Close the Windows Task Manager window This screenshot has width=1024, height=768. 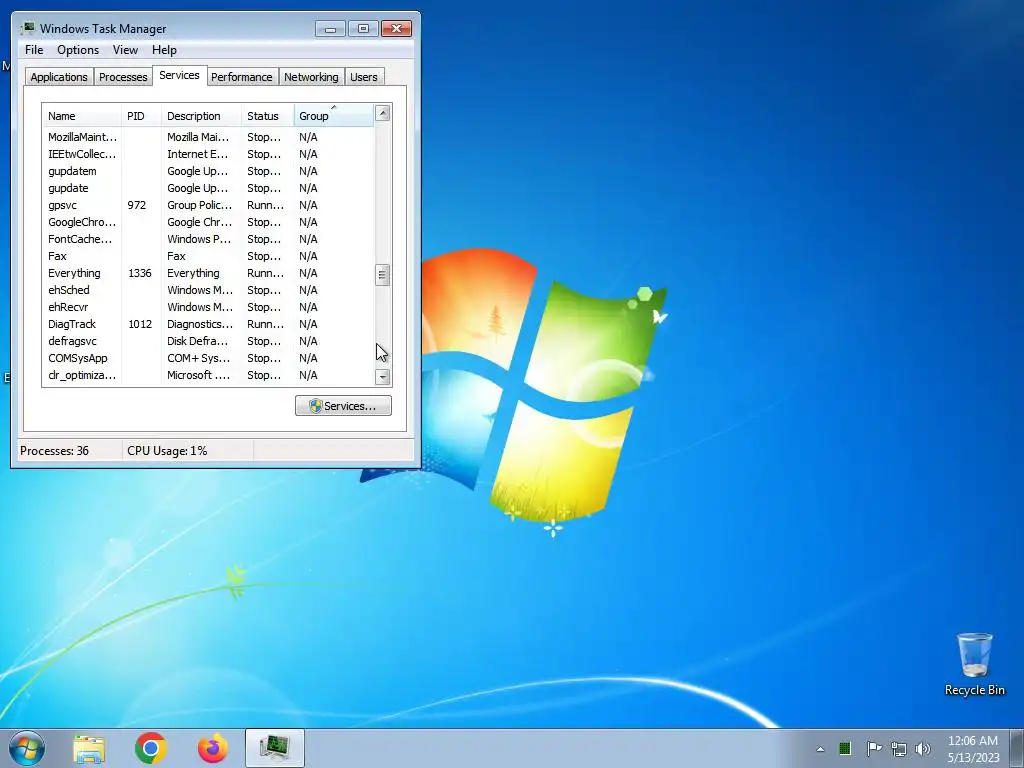[x=396, y=29]
